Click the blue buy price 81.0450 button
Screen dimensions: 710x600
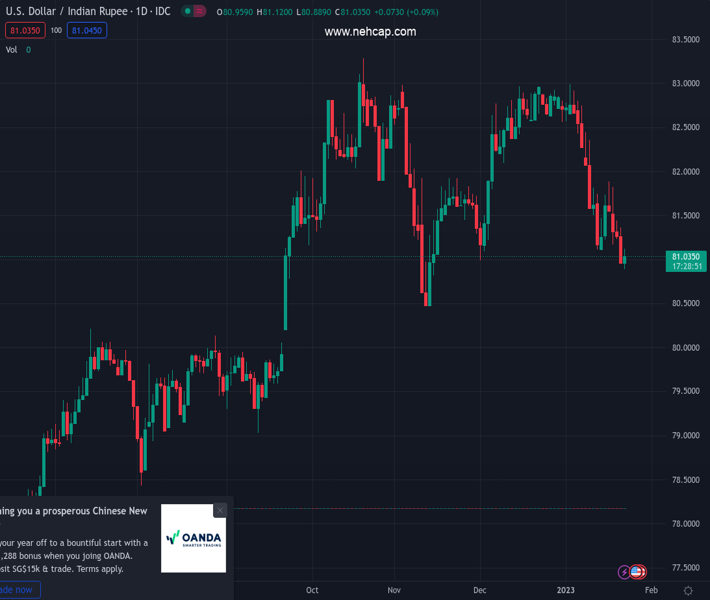pos(86,30)
